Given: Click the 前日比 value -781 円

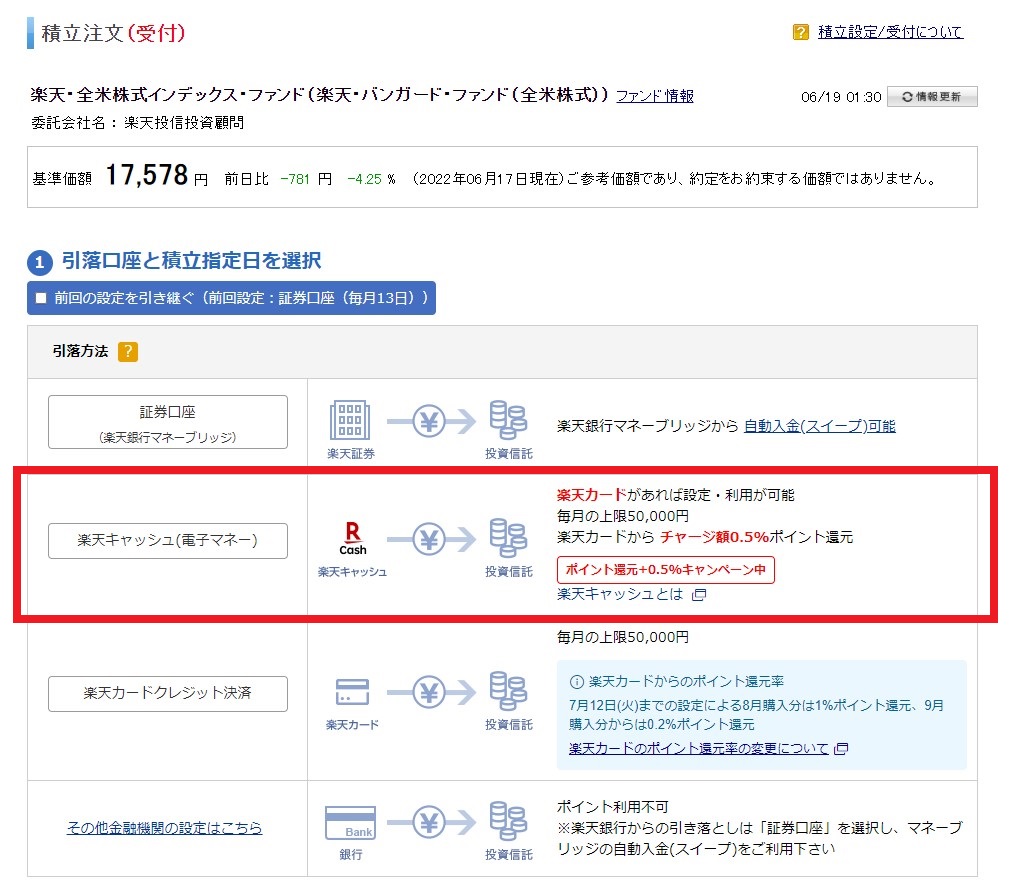Looking at the screenshot, I should [x=306, y=179].
